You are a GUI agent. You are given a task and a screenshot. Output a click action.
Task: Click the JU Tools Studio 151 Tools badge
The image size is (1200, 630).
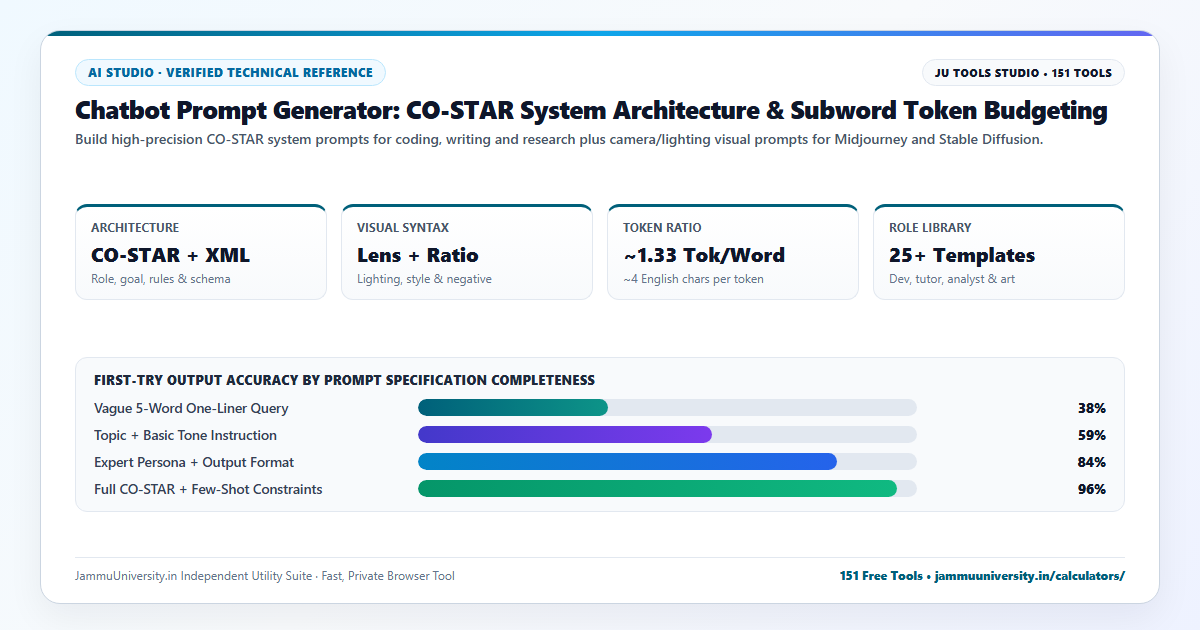pyautogui.click(x=1023, y=73)
